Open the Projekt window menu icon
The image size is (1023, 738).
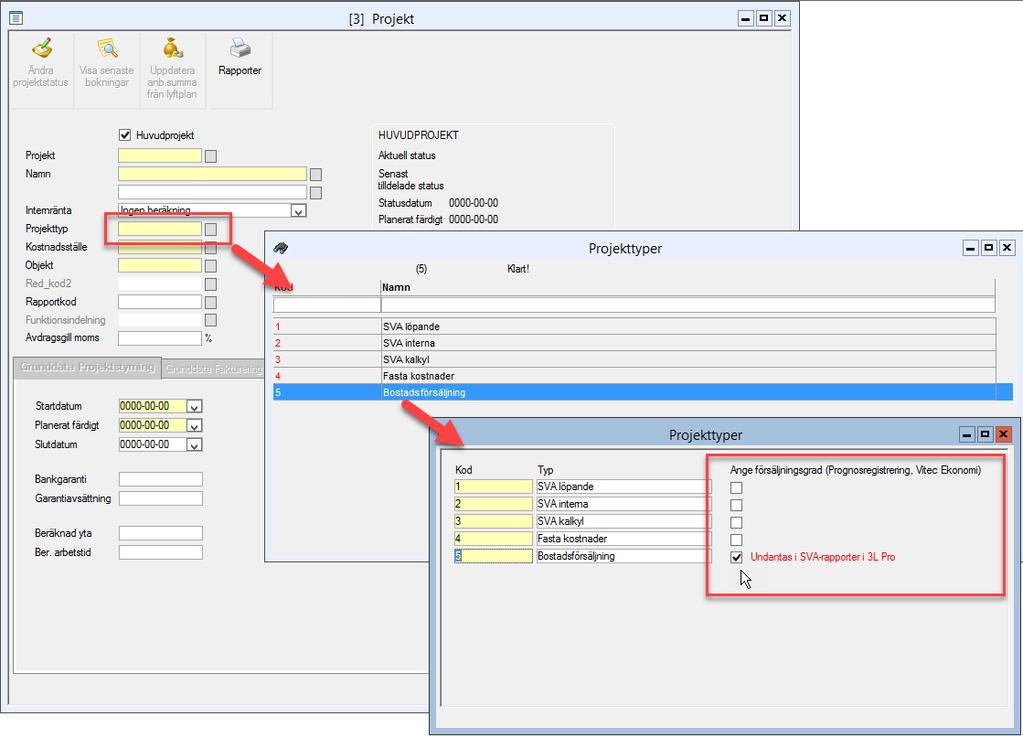pyautogui.click(x=16, y=18)
